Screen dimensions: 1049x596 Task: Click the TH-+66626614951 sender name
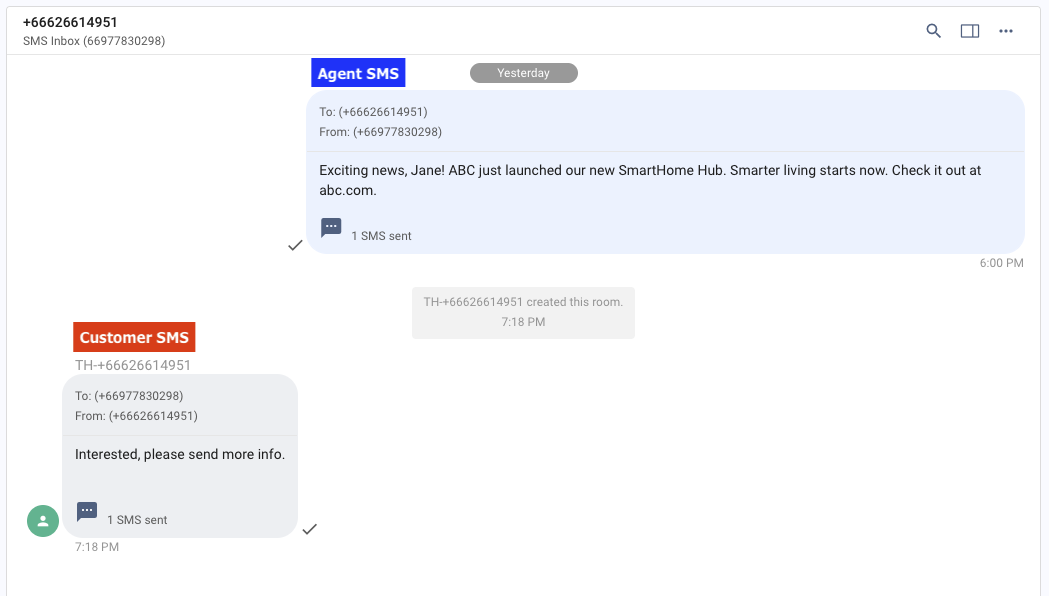click(x=132, y=365)
